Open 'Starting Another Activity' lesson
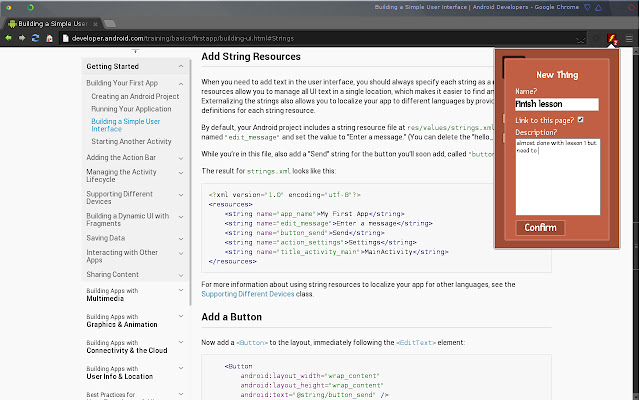640x400 pixels. pos(131,141)
